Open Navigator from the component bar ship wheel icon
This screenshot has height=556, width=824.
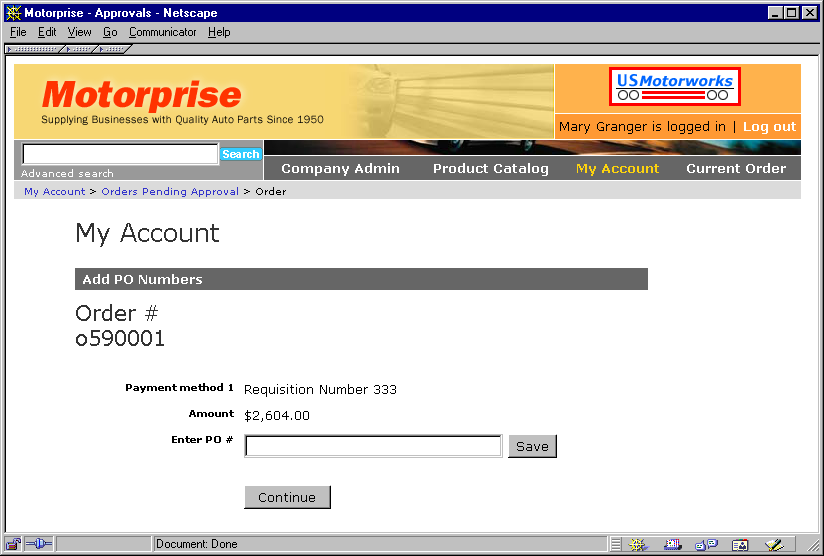pos(638,544)
